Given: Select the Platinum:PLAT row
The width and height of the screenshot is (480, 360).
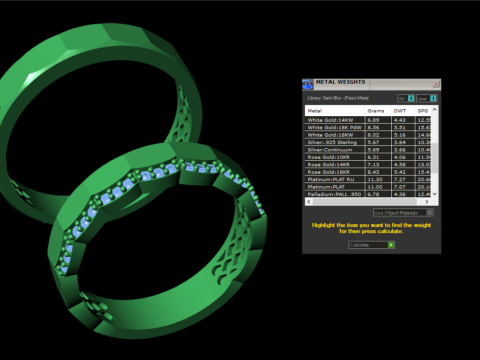Looking at the screenshot, I should tap(368, 187).
